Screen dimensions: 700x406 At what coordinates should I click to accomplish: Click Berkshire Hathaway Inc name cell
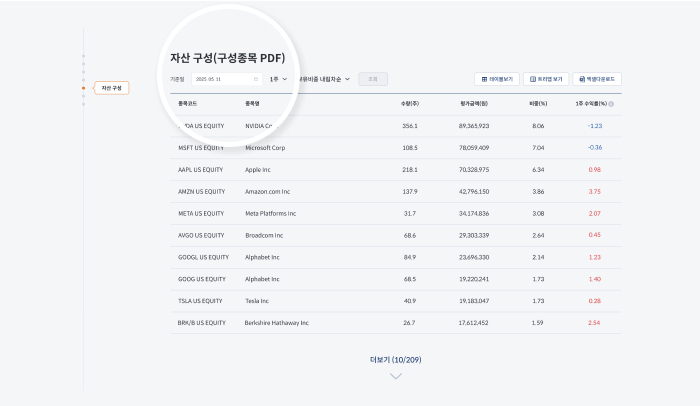(276, 323)
